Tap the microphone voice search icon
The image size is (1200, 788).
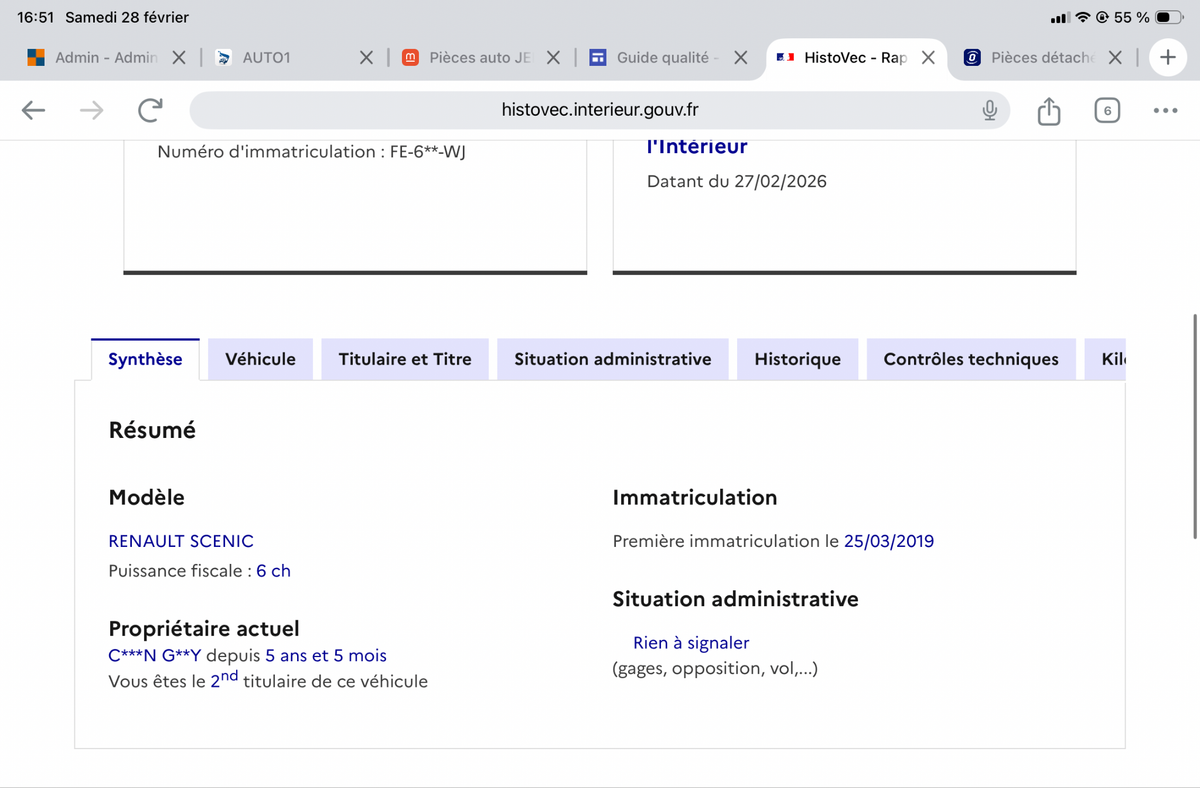point(989,111)
